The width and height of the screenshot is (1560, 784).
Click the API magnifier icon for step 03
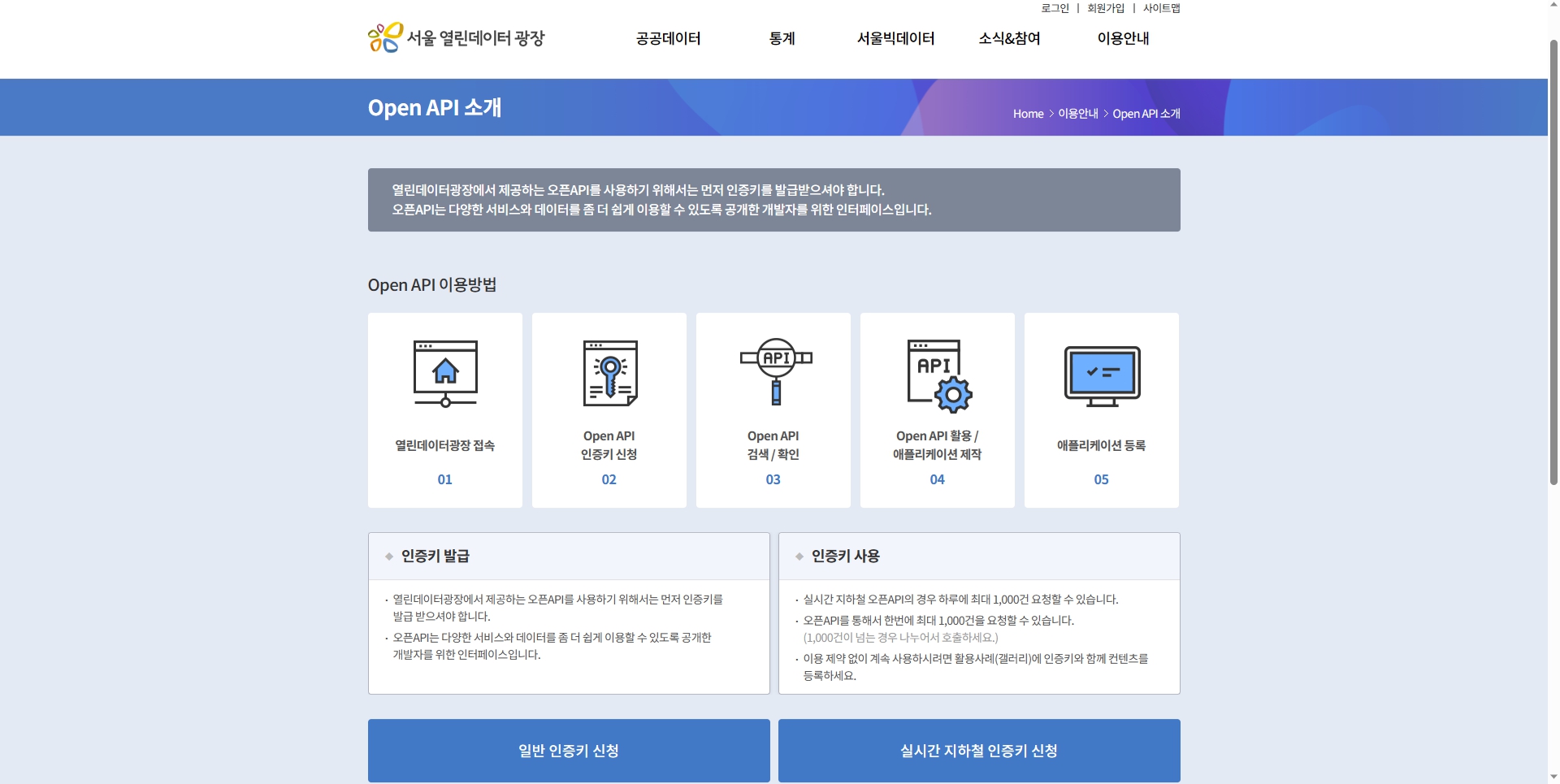[x=775, y=370]
